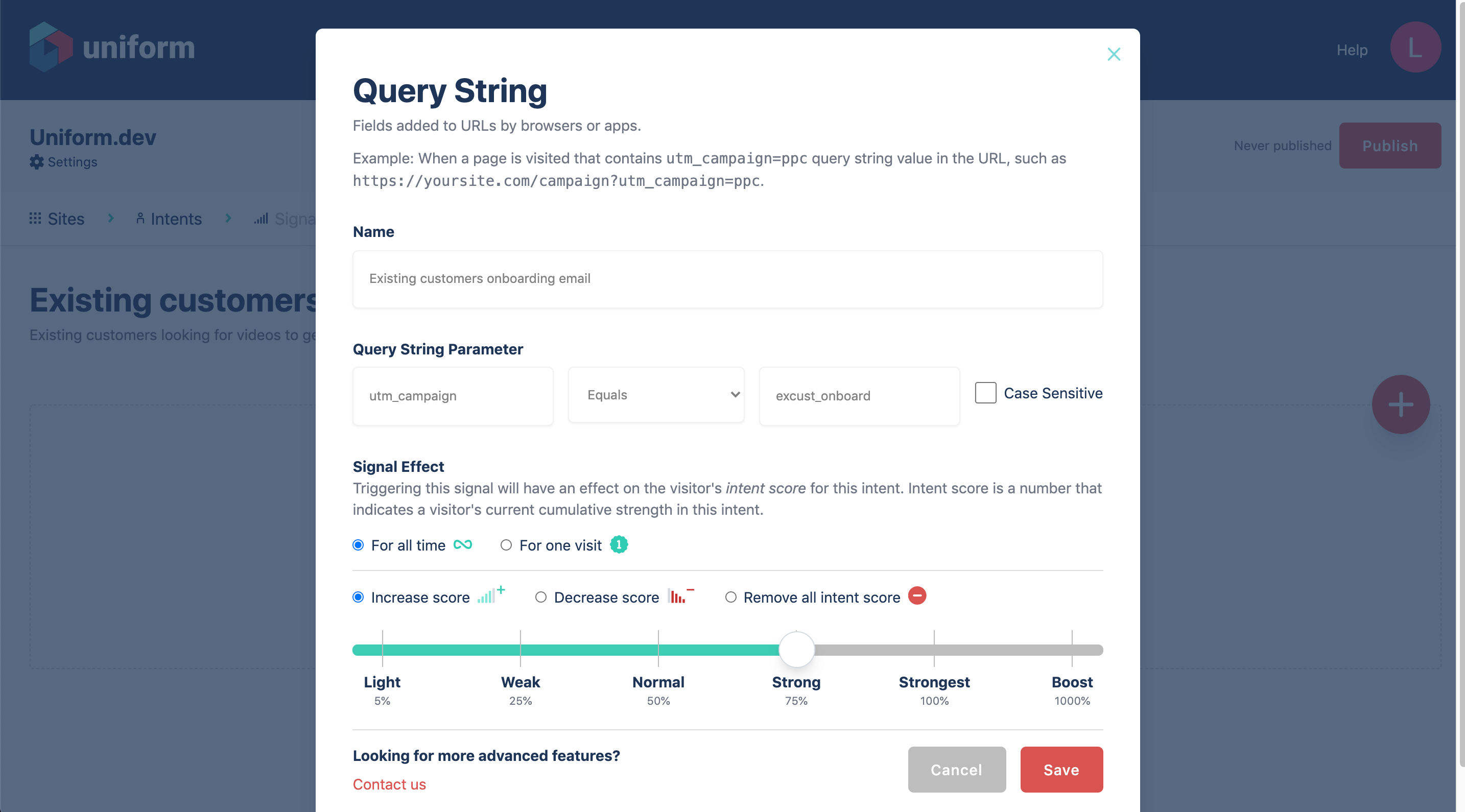Open the Help menu item

pyautogui.click(x=1352, y=50)
